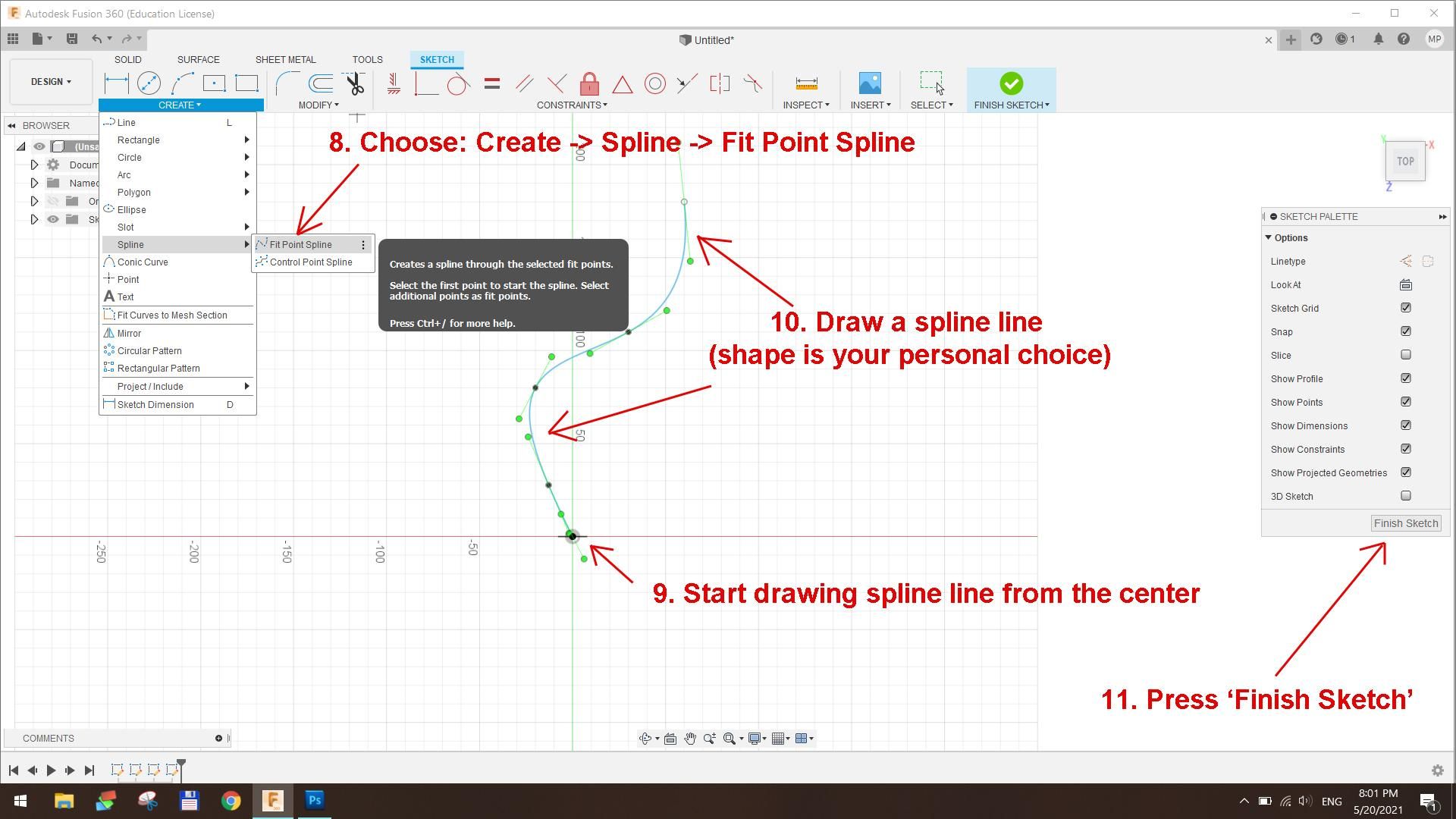Click the timeline play button
Image resolution: width=1456 pixels, height=819 pixels.
(51, 770)
